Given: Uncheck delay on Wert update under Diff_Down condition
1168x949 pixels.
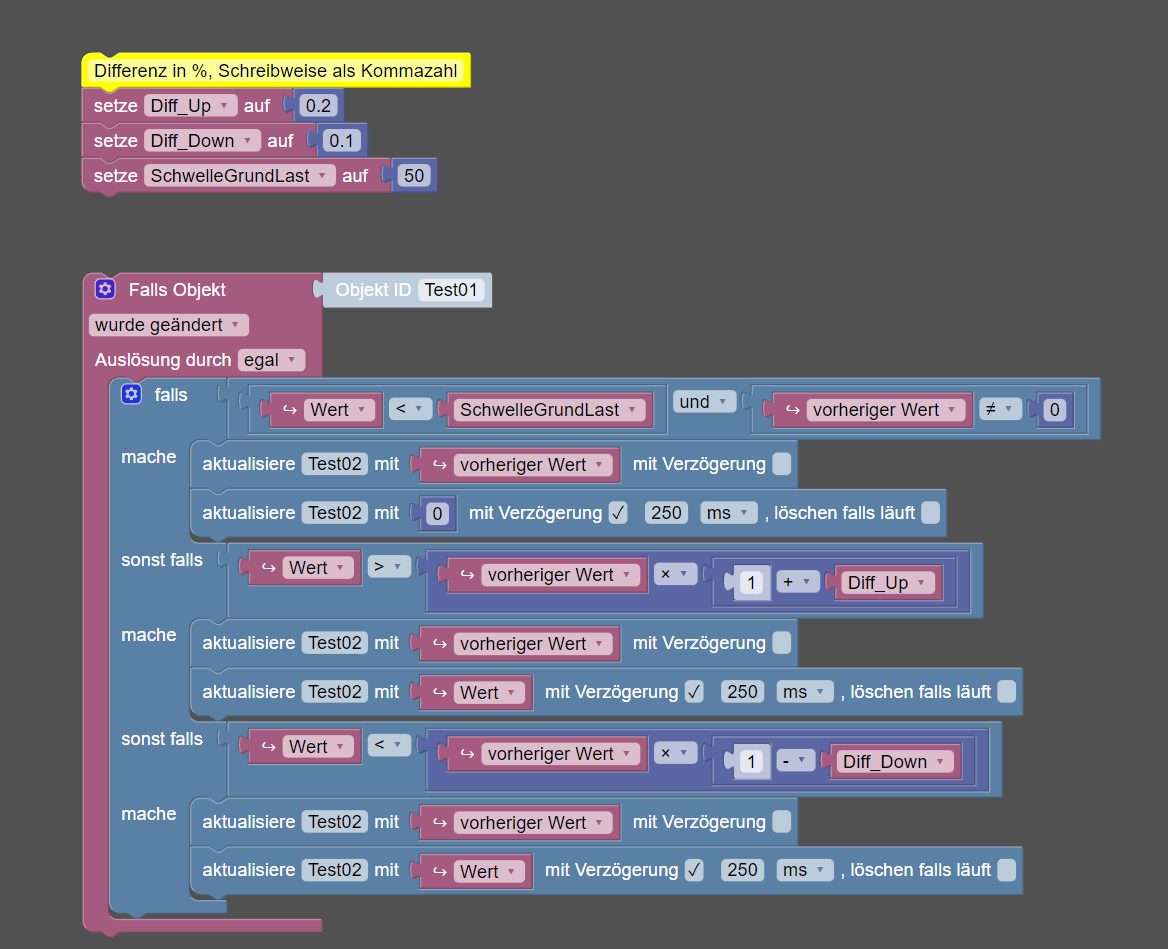Looking at the screenshot, I should click(694, 870).
